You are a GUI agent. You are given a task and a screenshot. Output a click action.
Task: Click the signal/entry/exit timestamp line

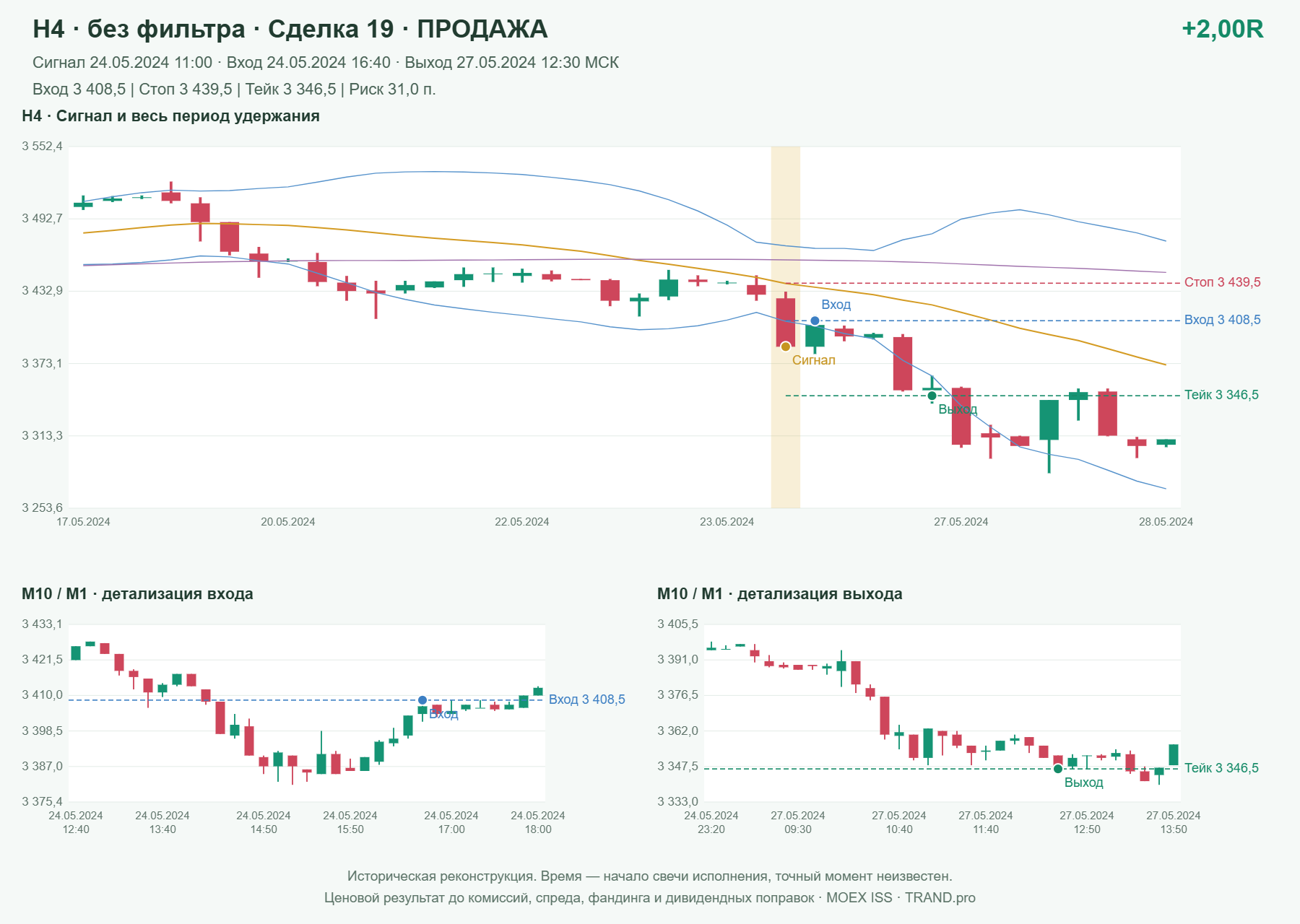coord(326,63)
